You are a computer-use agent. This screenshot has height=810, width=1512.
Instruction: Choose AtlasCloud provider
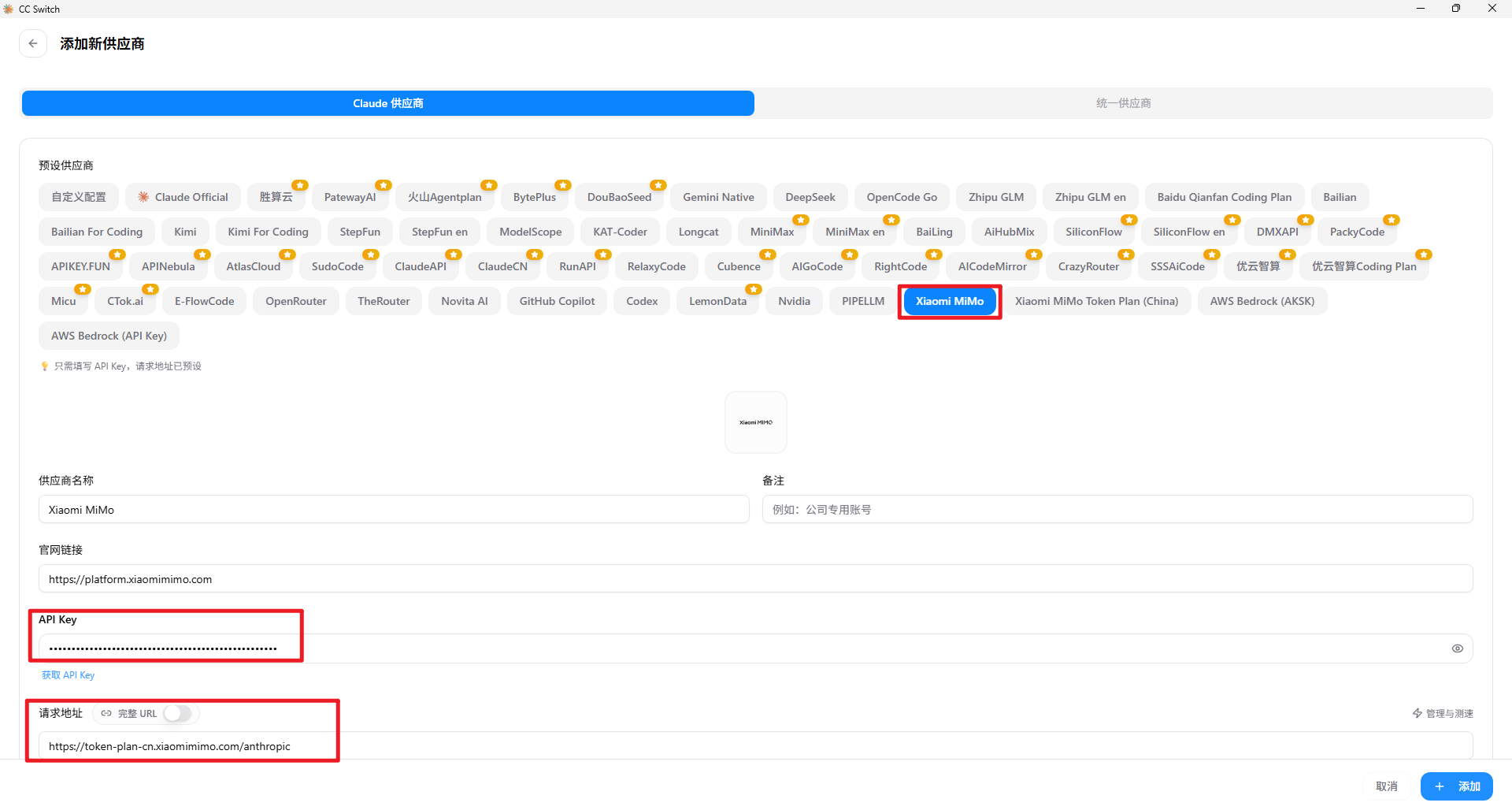pos(254,266)
